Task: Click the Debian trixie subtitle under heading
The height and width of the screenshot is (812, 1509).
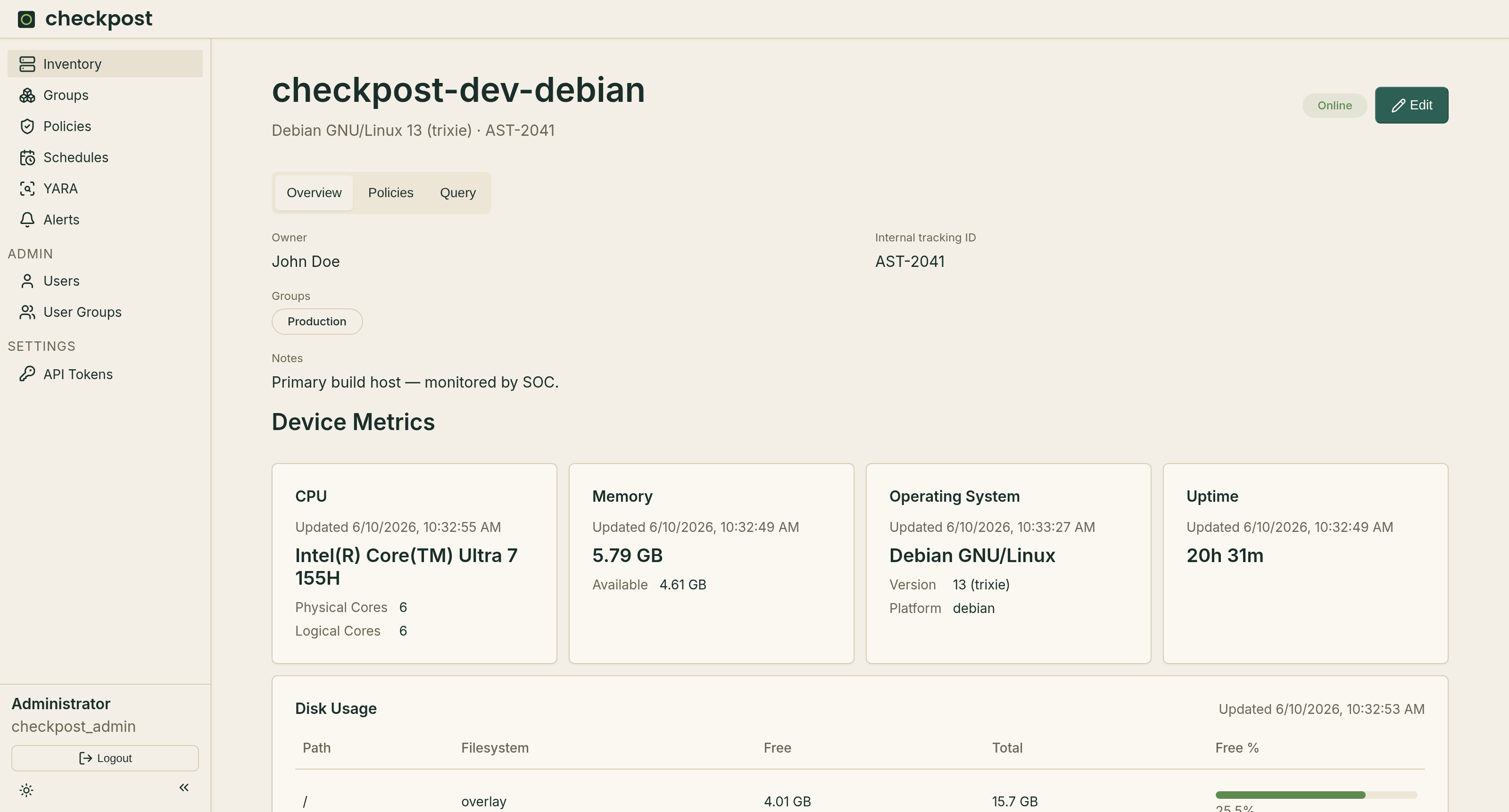Action: click(x=413, y=130)
